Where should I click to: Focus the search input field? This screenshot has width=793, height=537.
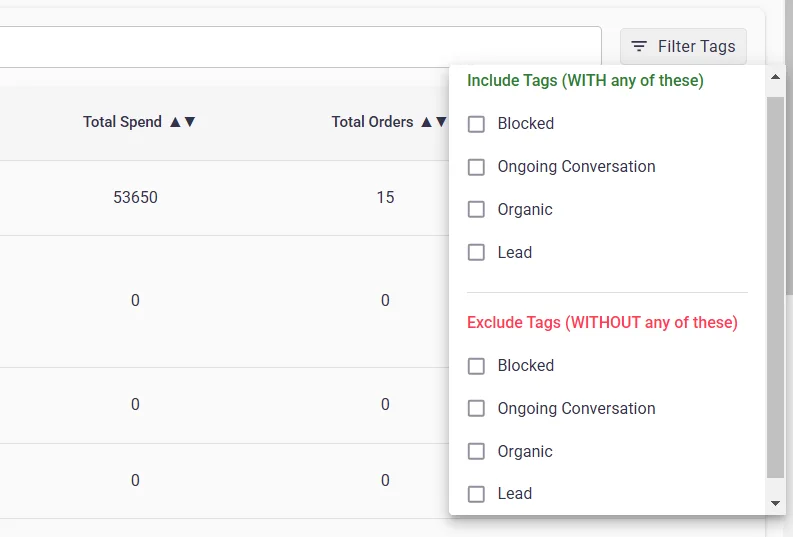300,47
